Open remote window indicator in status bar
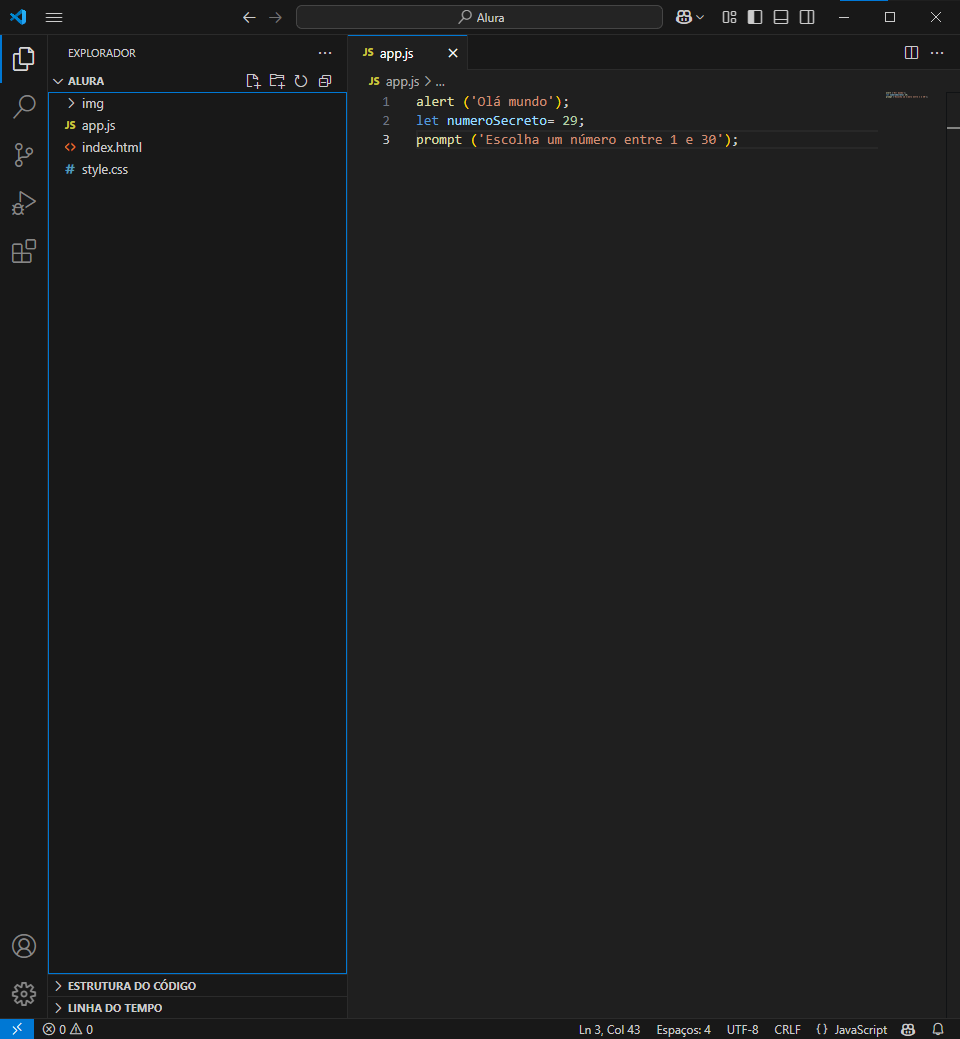 [x=17, y=1029]
